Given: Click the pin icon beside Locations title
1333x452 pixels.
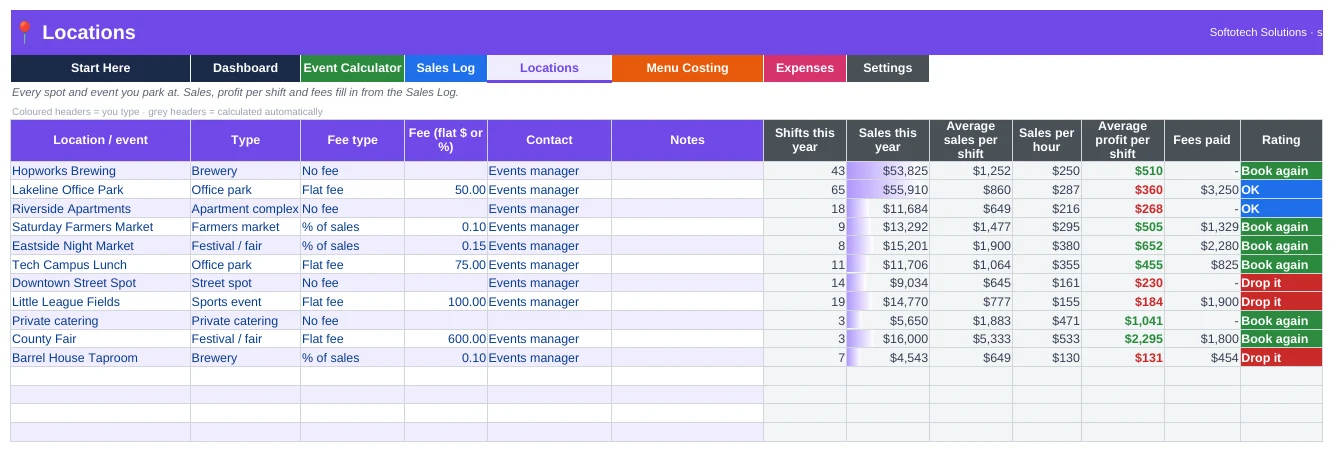Looking at the screenshot, I should pyautogui.click(x=24, y=33).
